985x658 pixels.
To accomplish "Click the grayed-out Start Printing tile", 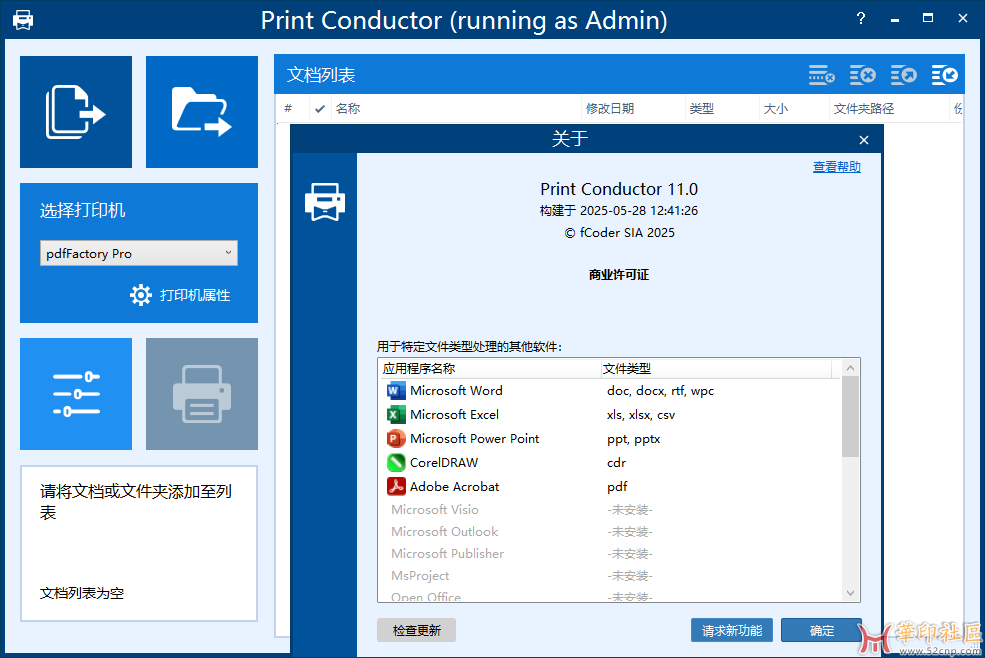I will (x=202, y=394).
